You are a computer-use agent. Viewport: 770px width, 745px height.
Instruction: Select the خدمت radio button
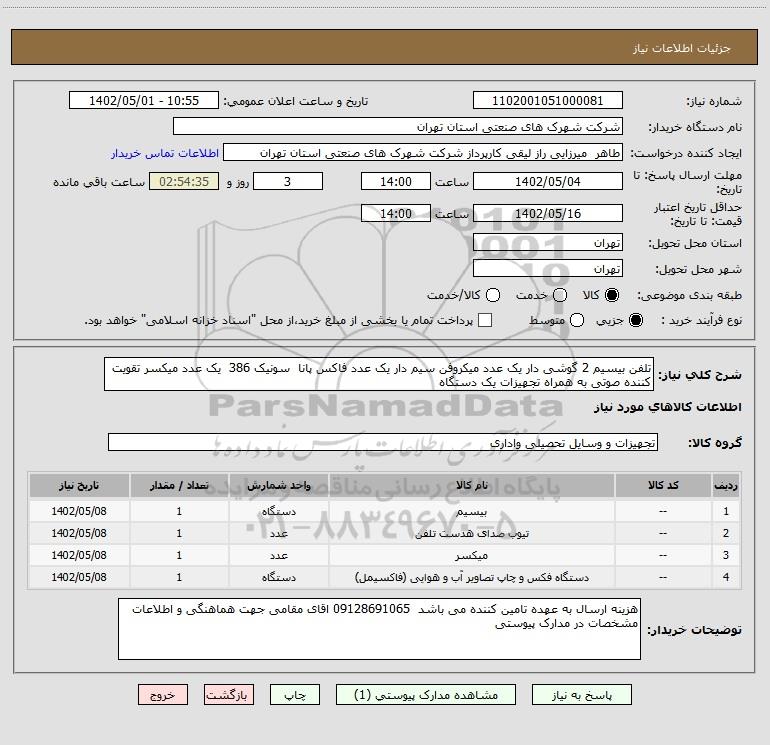click(560, 295)
